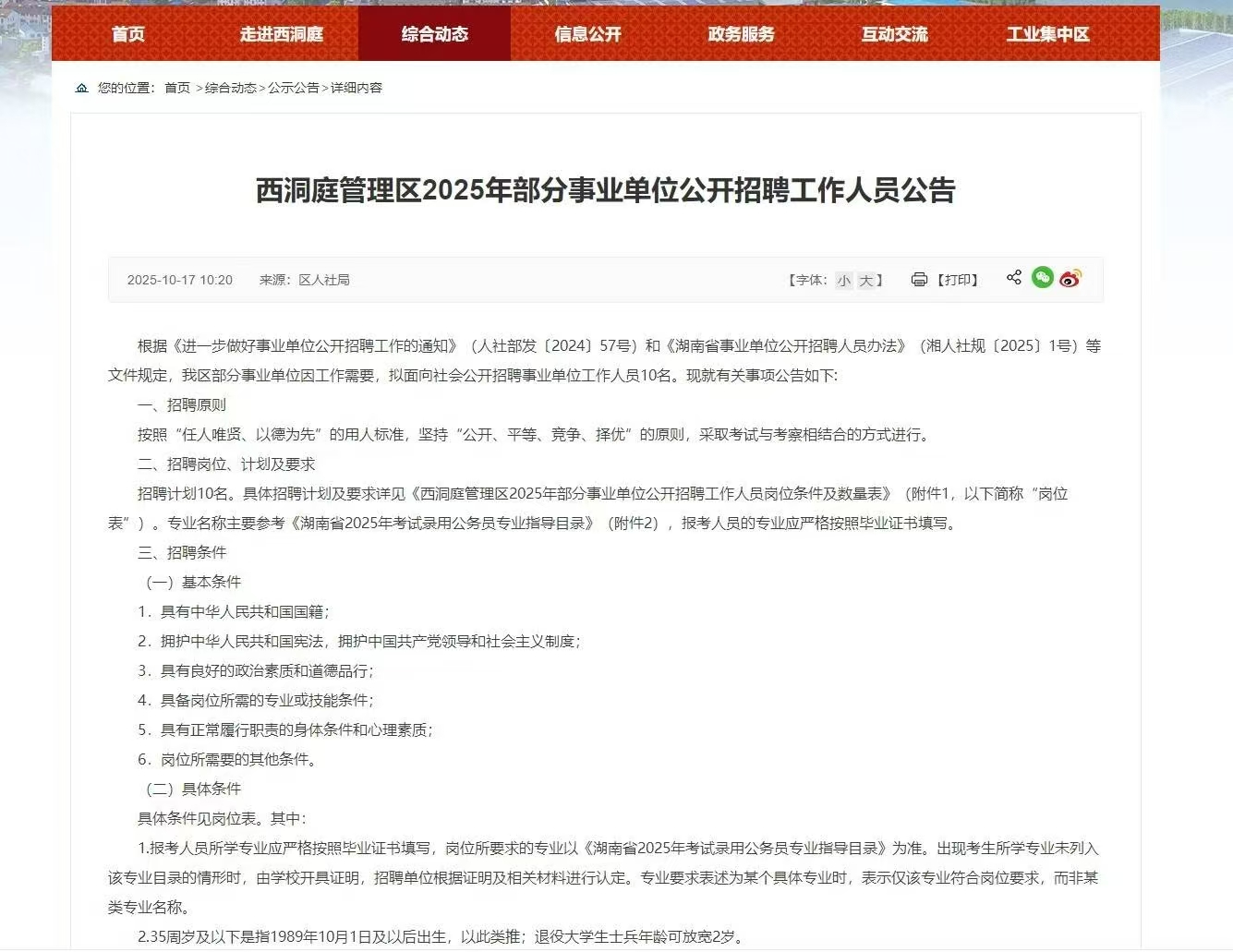This screenshot has width=1233, height=952.
Task: Click 公示公告 in the breadcrumb trail
Action: point(293,88)
